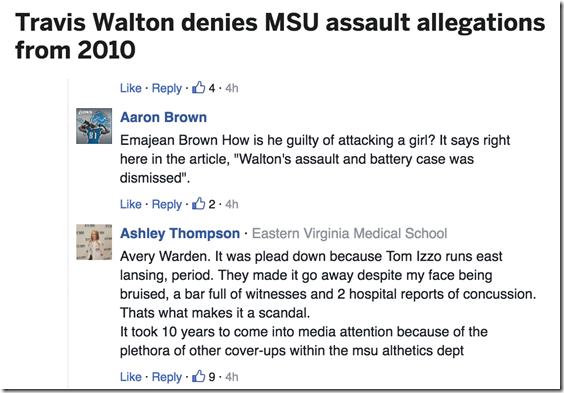Click the Travis Walton article headline
Screen dimensions: 564x393
[280, 36]
